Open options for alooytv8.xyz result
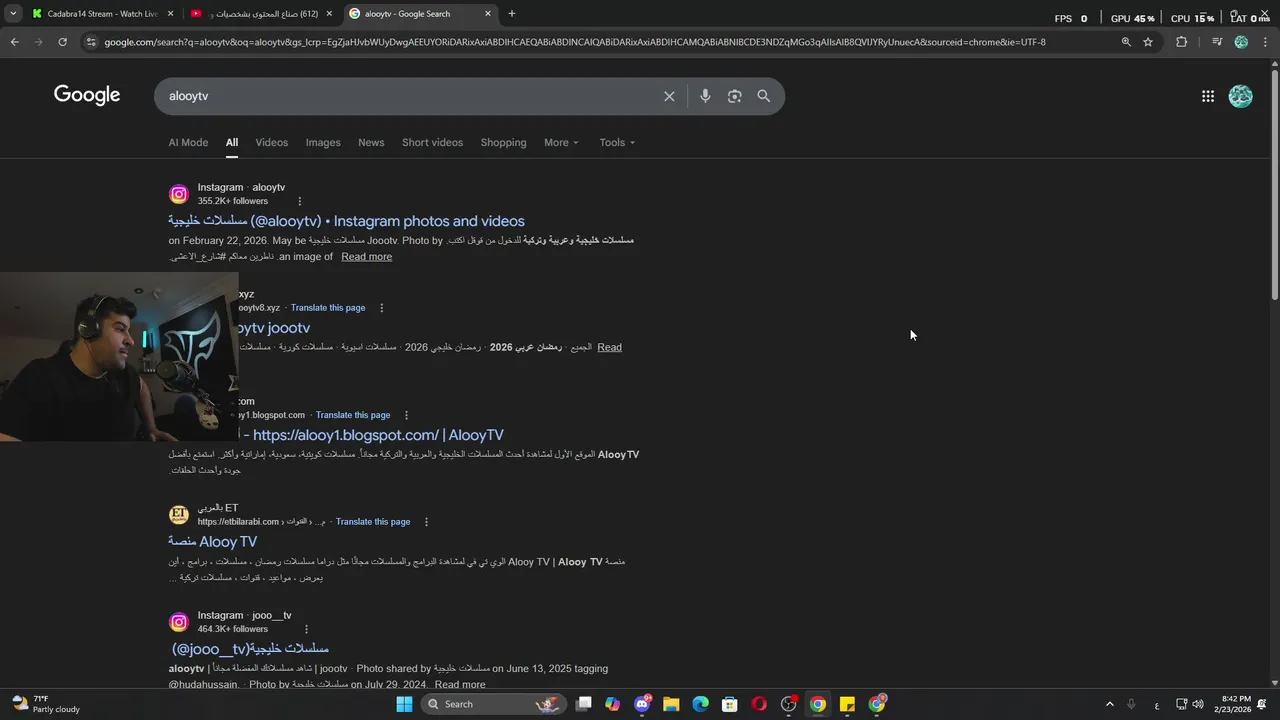Screen dimensions: 1280x720 point(381,308)
